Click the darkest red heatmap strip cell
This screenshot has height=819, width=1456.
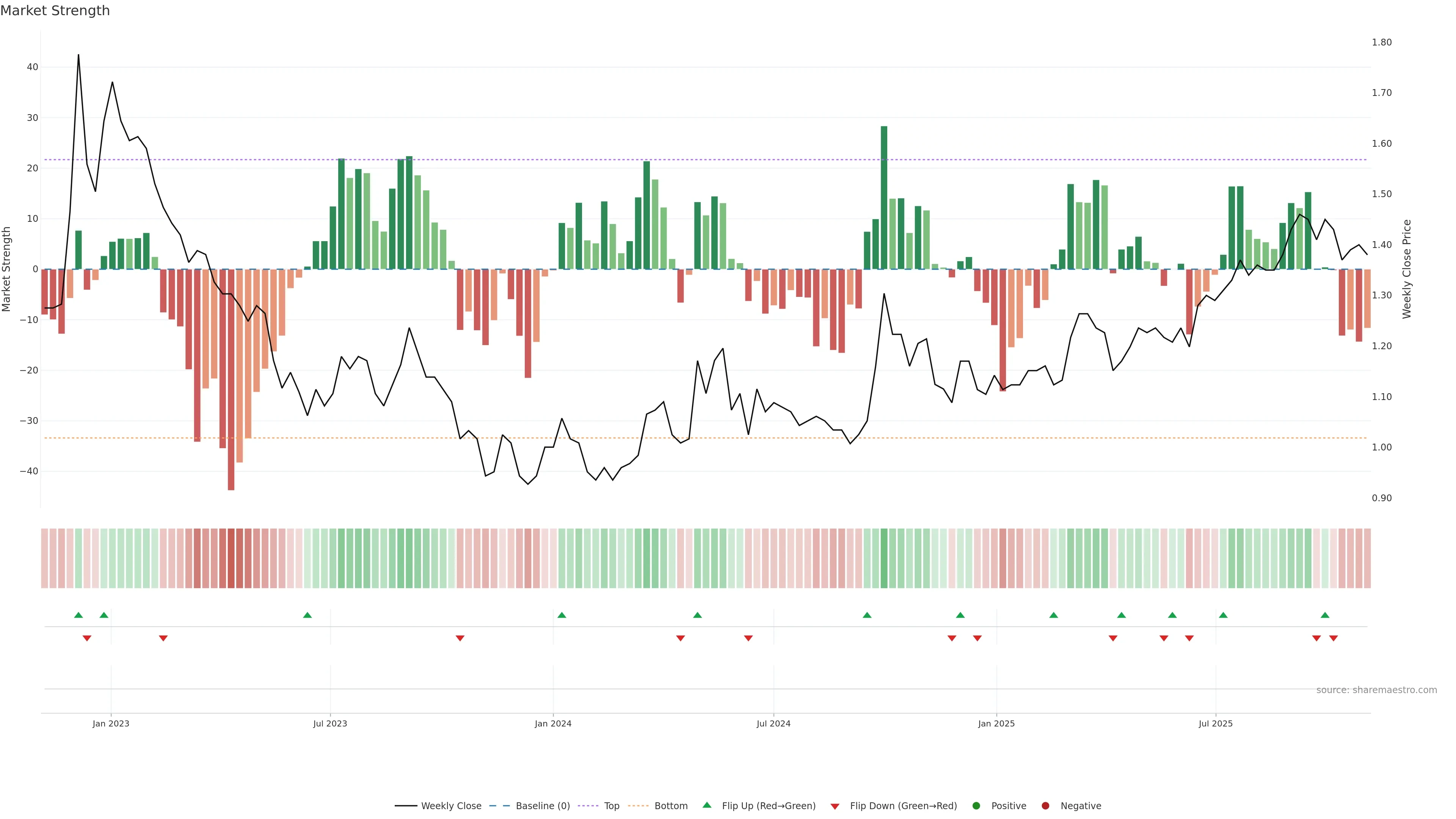pyautogui.click(x=231, y=558)
